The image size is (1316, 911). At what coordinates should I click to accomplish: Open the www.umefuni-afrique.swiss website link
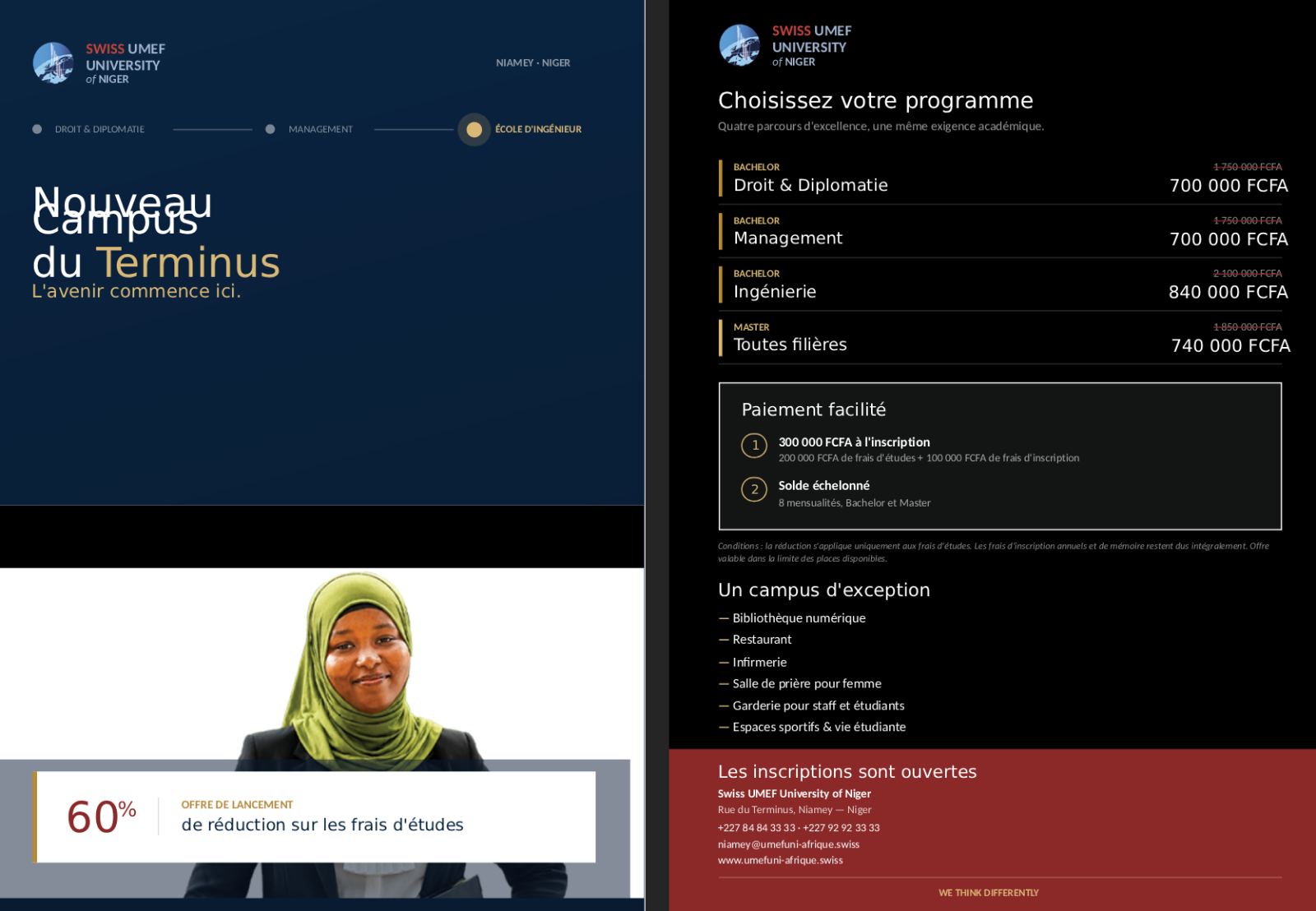[x=781, y=861]
